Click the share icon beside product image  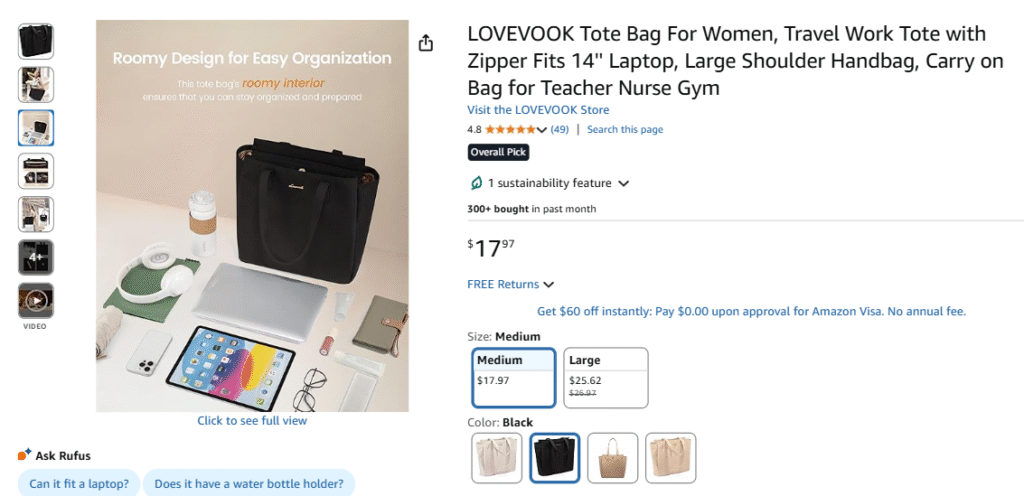click(425, 43)
